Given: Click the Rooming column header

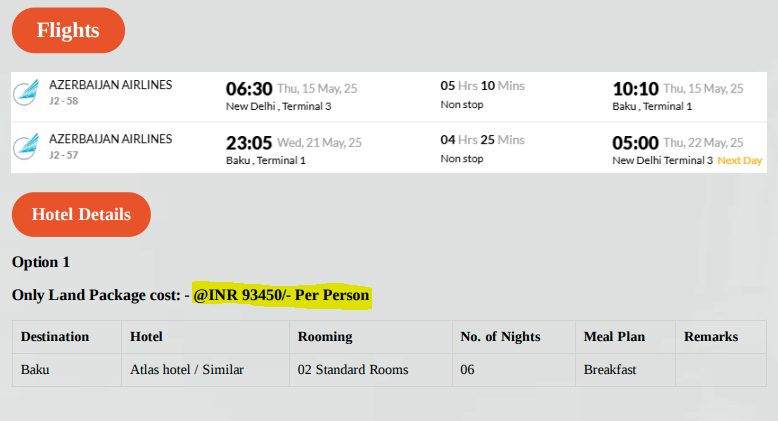Looking at the screenshot, I should 325,337.
